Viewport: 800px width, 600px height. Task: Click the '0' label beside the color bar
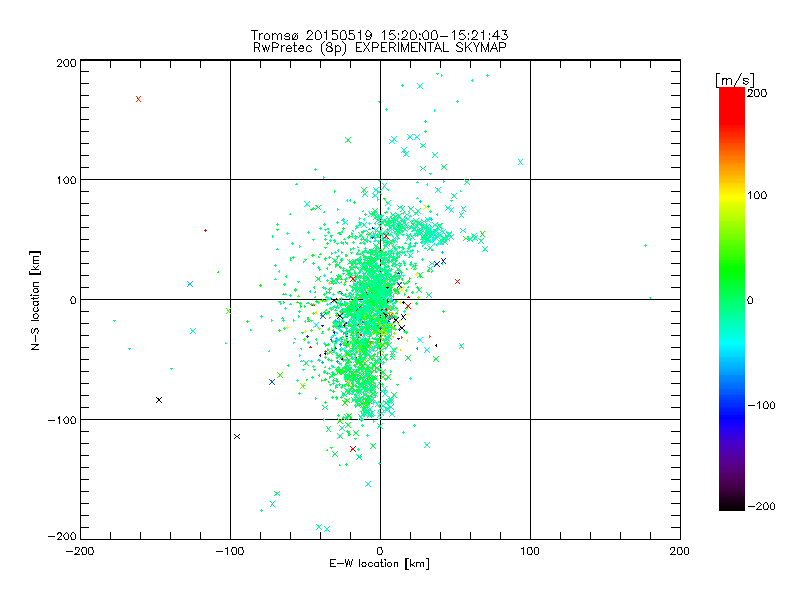pos(750,300)
